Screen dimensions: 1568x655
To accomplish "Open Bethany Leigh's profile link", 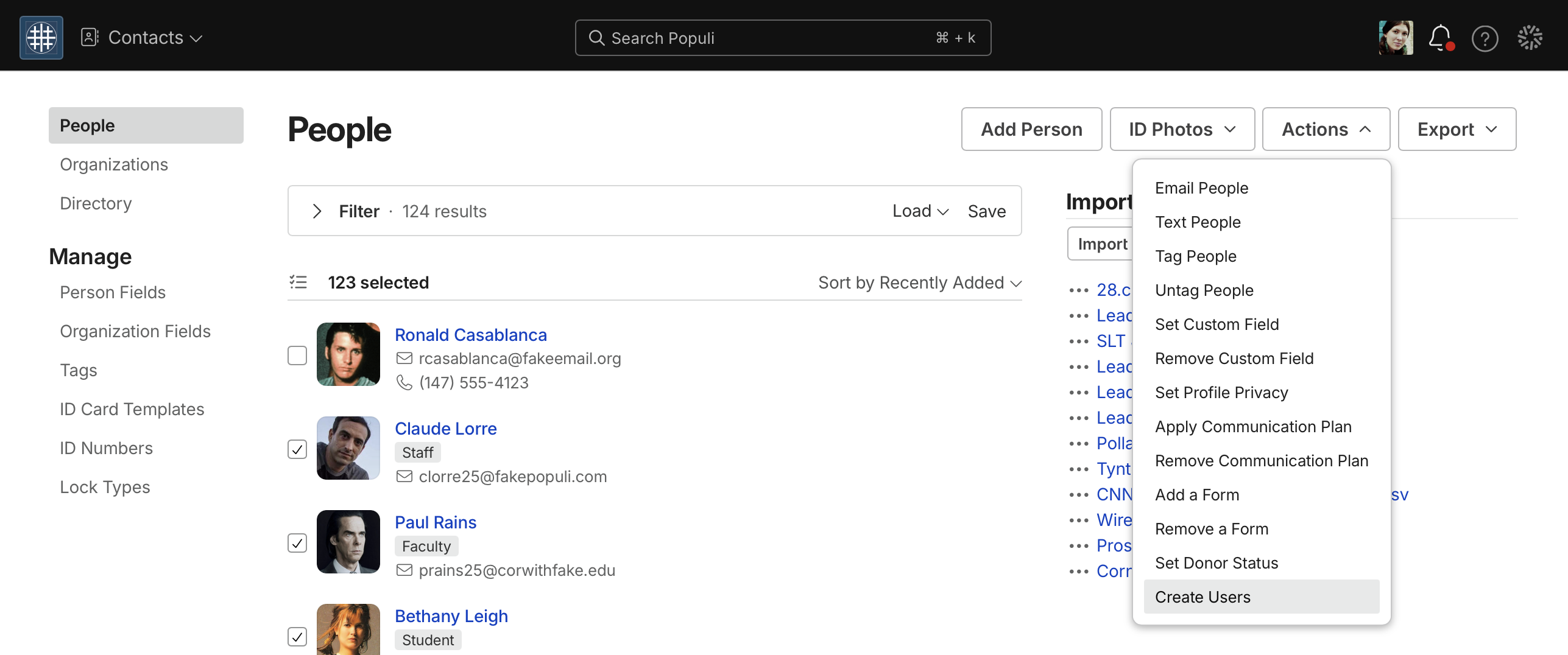I will click(451, 616).
